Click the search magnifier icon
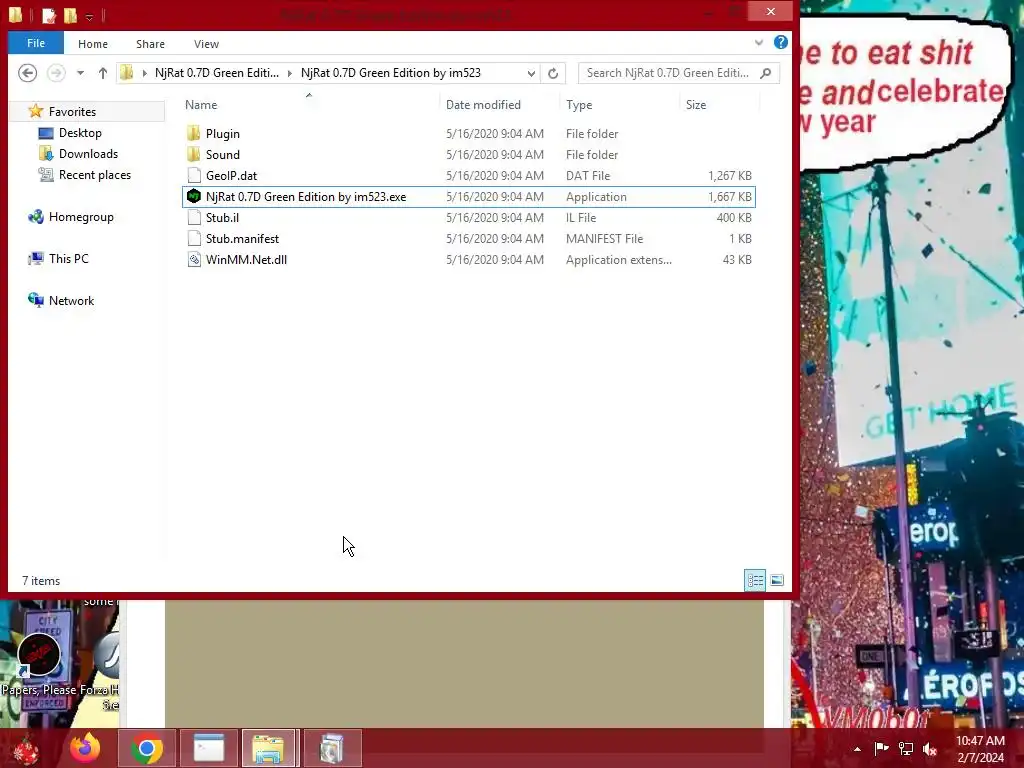1024x768 pixels. click(x=766, y=73)
